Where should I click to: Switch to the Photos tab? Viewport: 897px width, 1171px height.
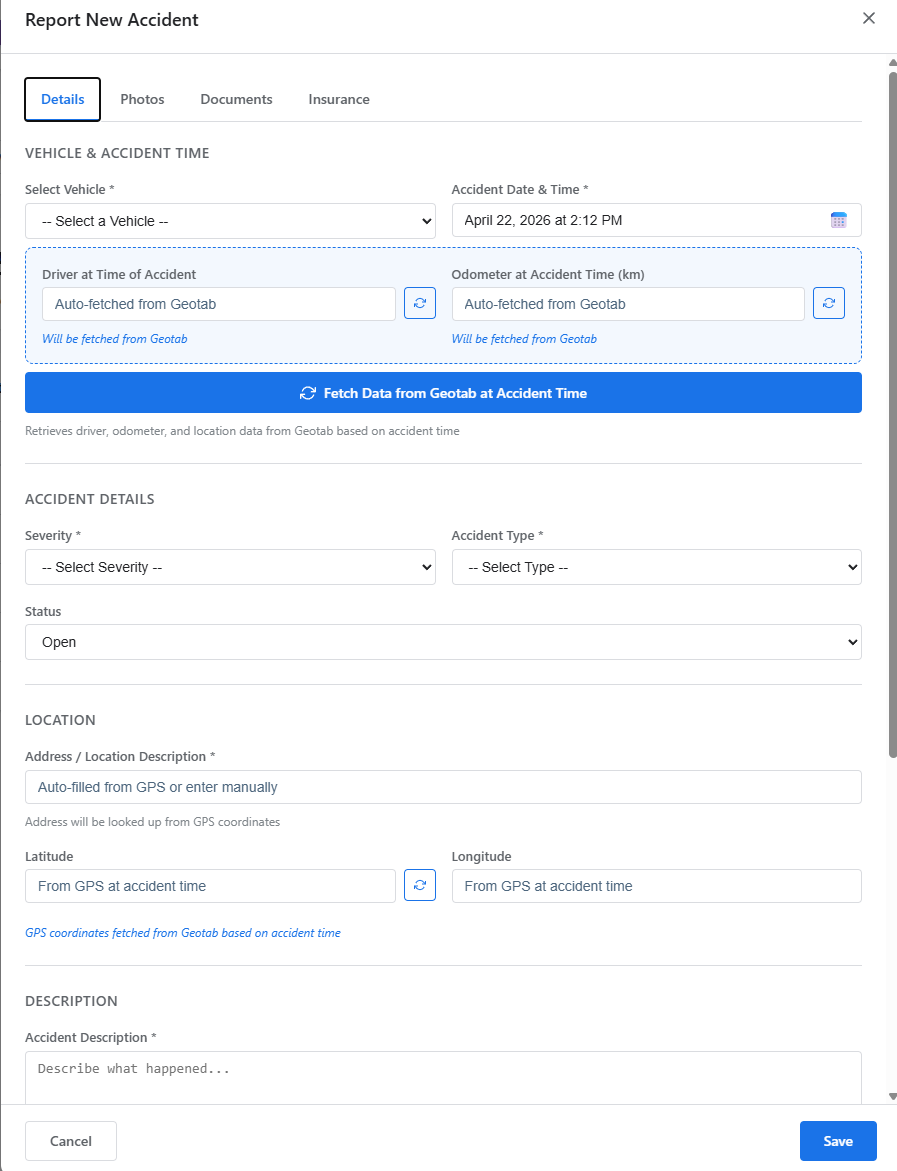coord(142,99)
